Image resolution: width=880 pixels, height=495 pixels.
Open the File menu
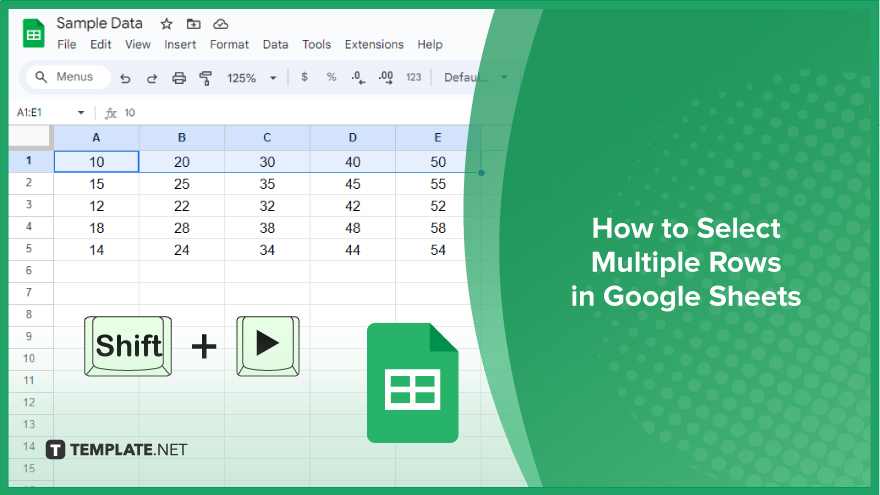coord(66,44)
